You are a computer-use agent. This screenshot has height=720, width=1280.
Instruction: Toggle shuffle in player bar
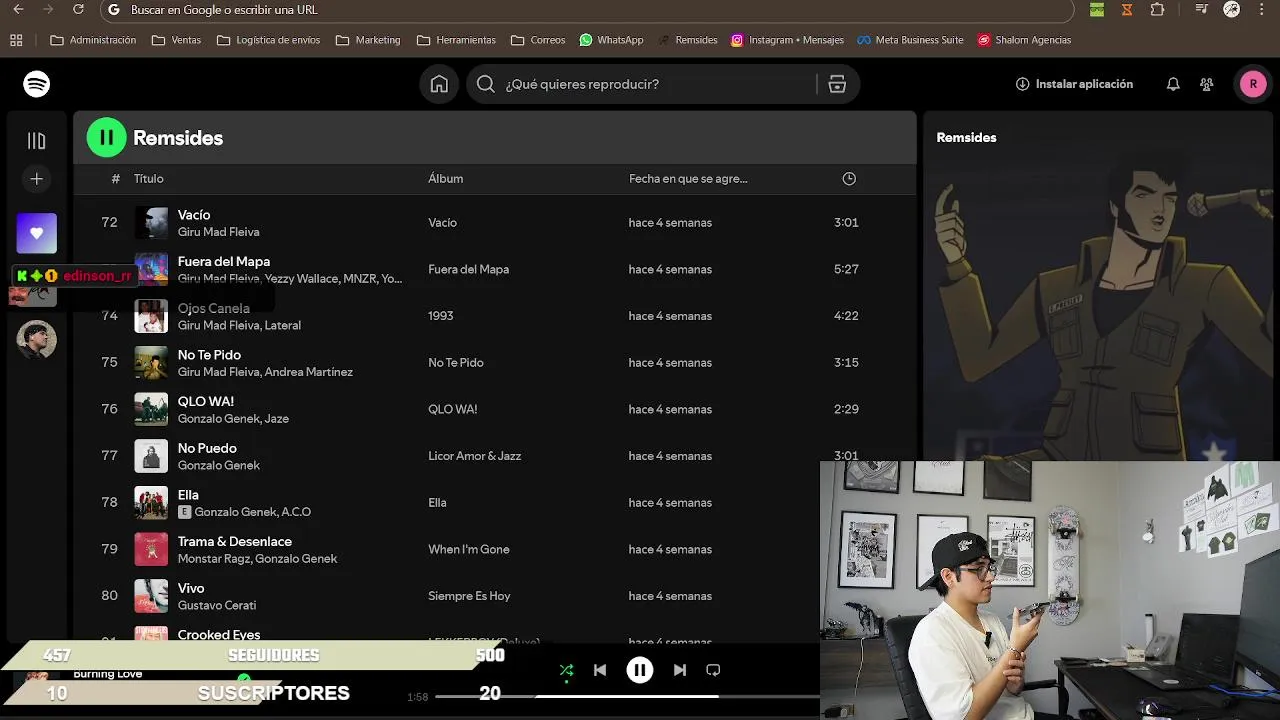pyautogui.click(x=566, y=670)
